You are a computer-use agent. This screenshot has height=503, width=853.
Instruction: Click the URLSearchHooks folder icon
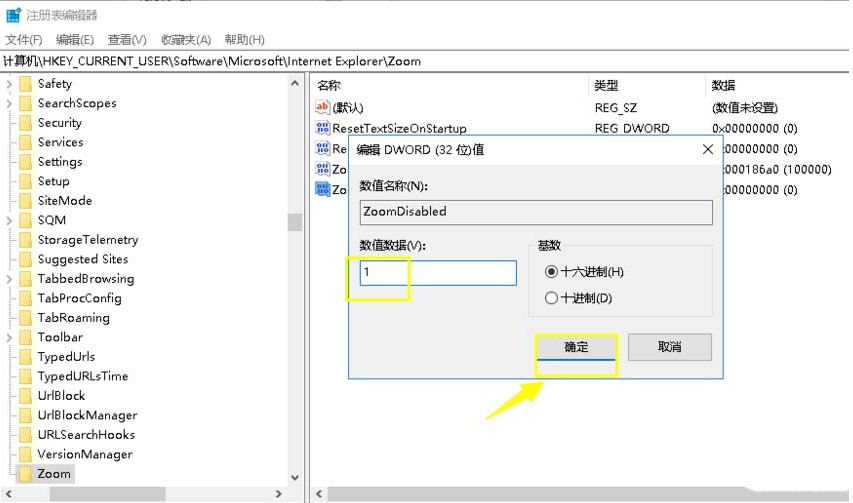click(25, 435)
